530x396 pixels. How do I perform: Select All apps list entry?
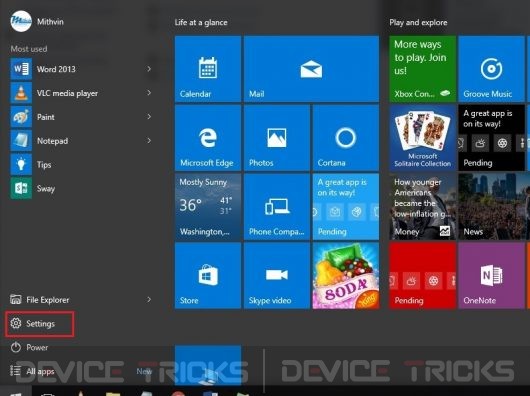pos(32,371)
